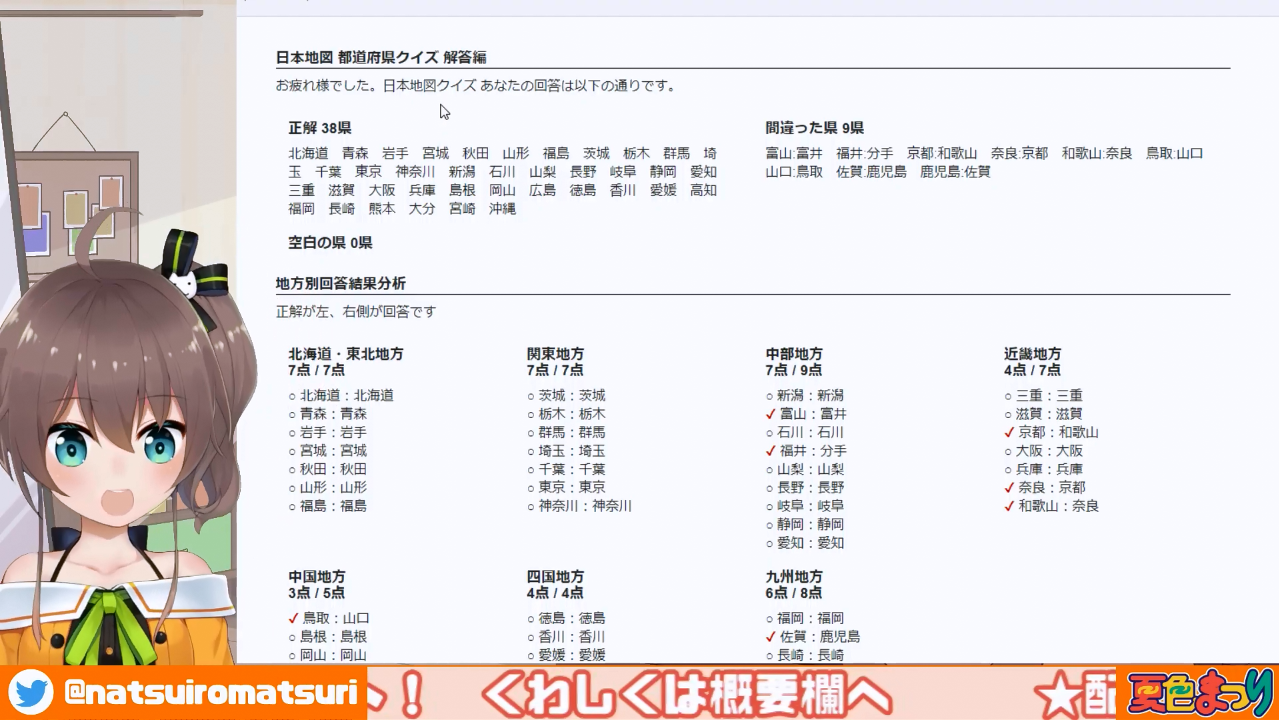
Task: Click 熊本 in the correct-answers list
Action: (382, 209)
